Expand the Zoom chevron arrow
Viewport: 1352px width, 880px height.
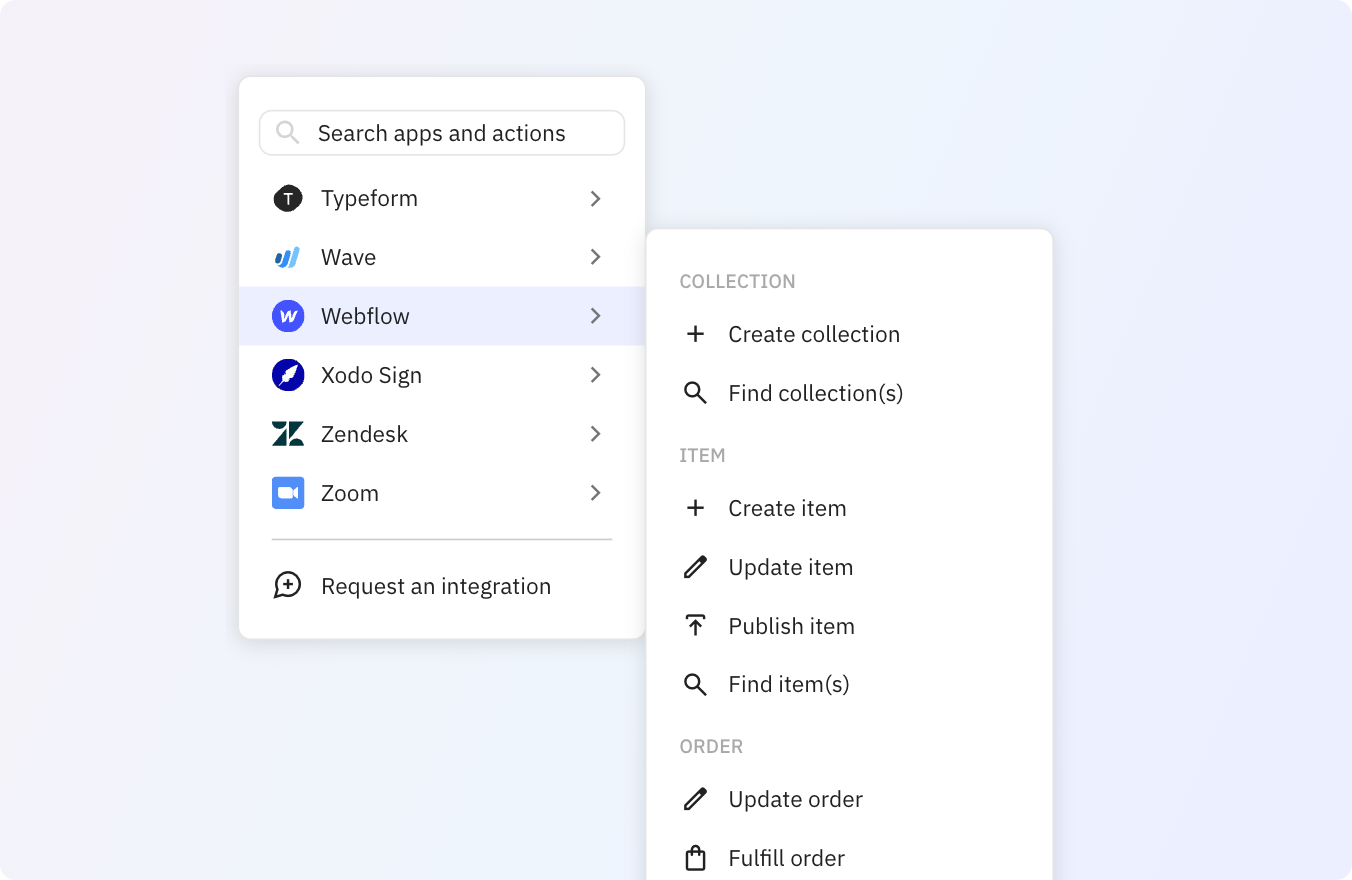pyautogui.click(x=596, y=493)
